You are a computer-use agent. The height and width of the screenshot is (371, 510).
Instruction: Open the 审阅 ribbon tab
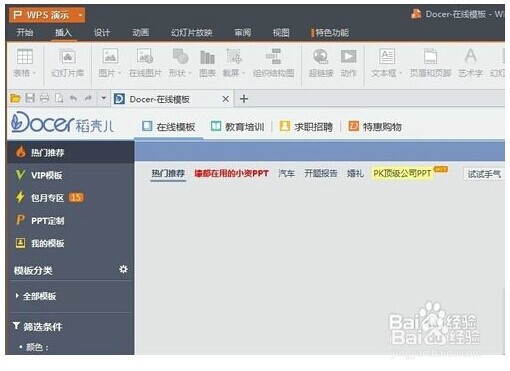[243, 32]
